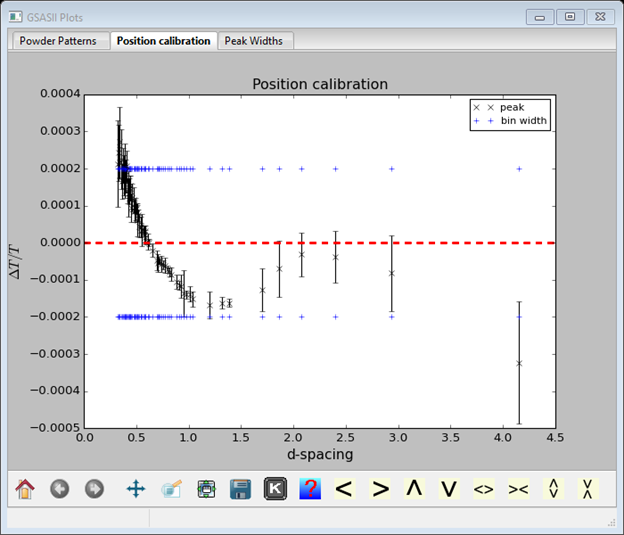Move plot up with caret button
Image resolution: width=624 pixels, height=535 pixels.
[414, 488]
